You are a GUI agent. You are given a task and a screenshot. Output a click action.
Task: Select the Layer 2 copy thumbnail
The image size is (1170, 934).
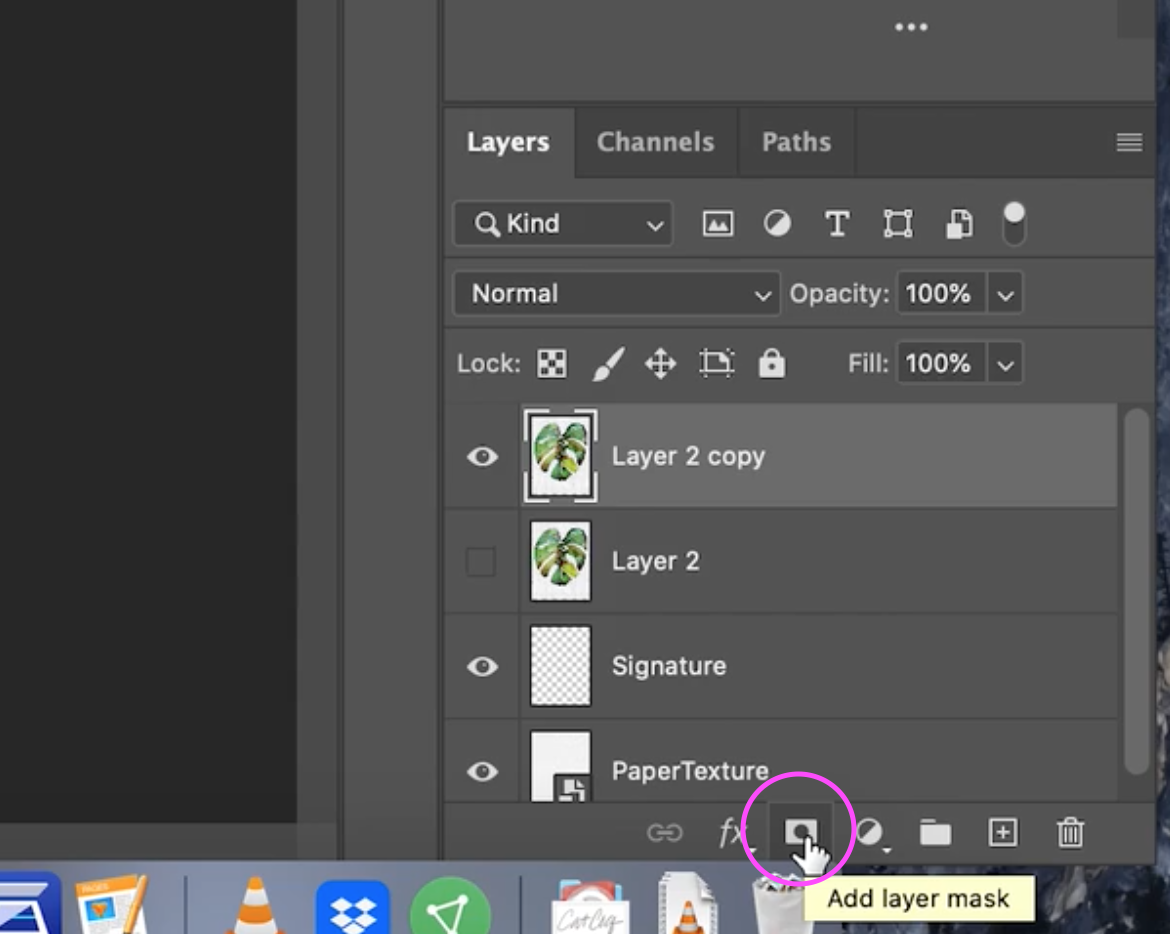(561, 456)
